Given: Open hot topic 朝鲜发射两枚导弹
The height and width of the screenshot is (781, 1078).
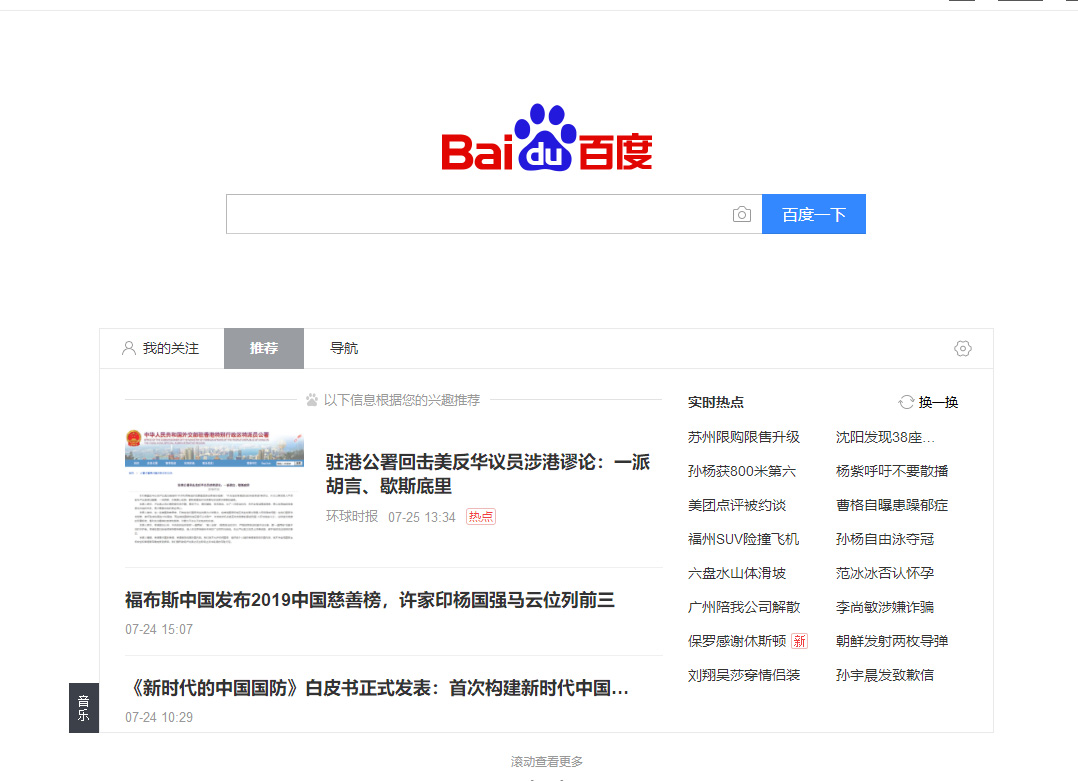Looking at the screenshot, I should click(892, 641).
